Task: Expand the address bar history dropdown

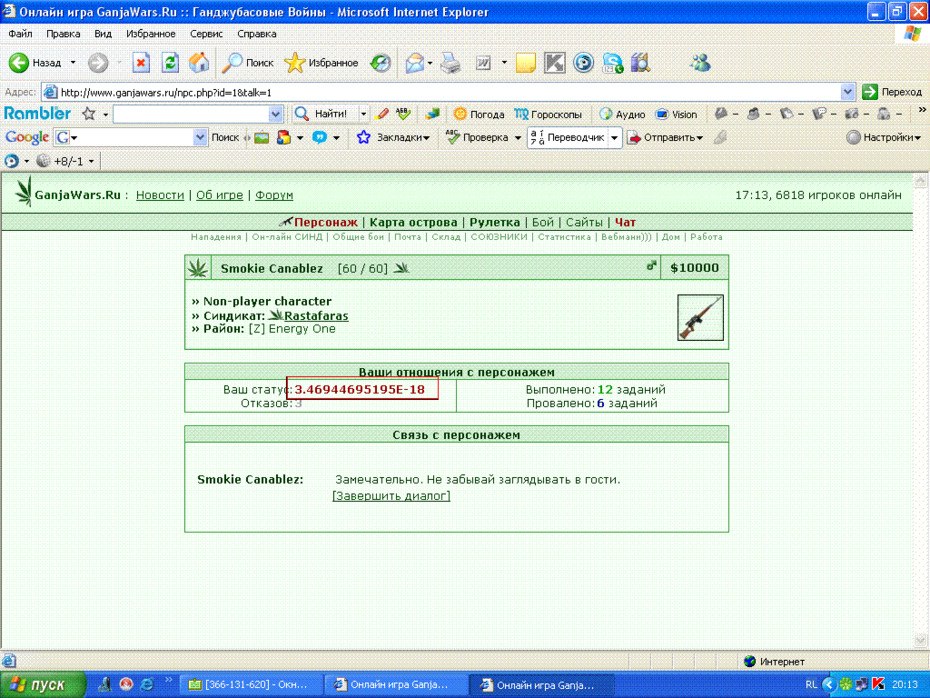Action: pos(848,92)
